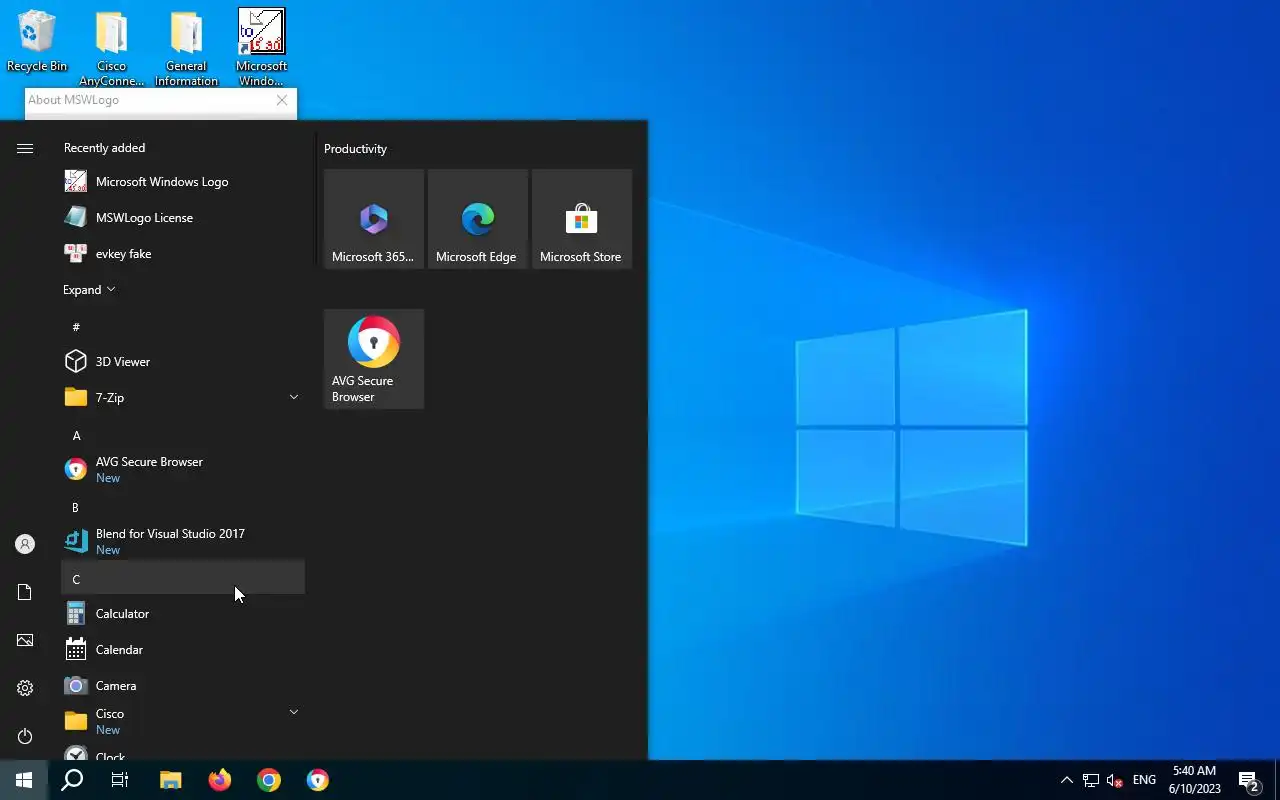This screenshot has height=800, width=1280.
Task: Open File Explorer from the taskbar
Action: (x=171, y=780)
